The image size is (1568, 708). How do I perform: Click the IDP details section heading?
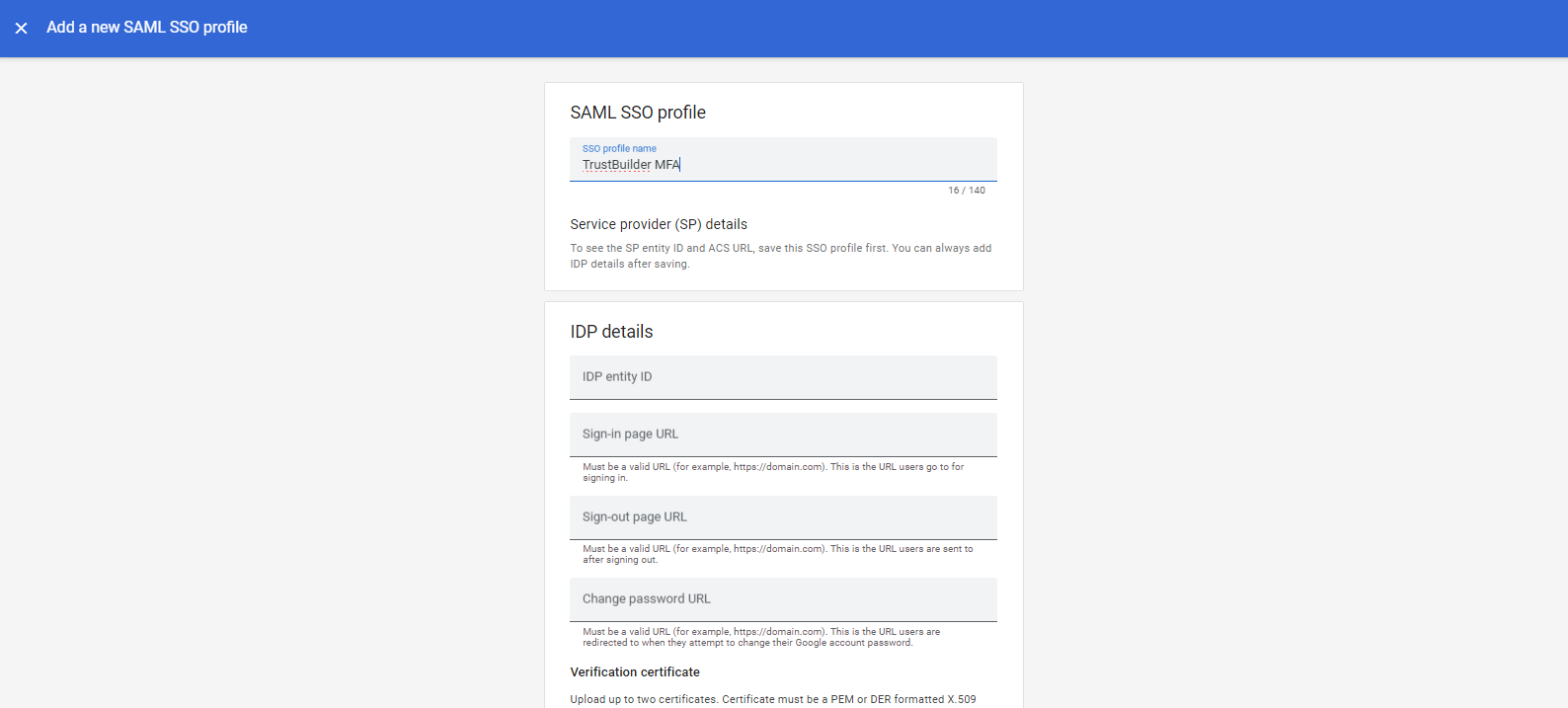(x=611, y=332)
